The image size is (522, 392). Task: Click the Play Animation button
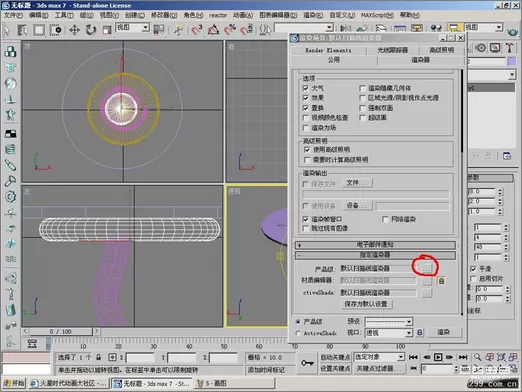pyautogui.click(x=438, y=357)
